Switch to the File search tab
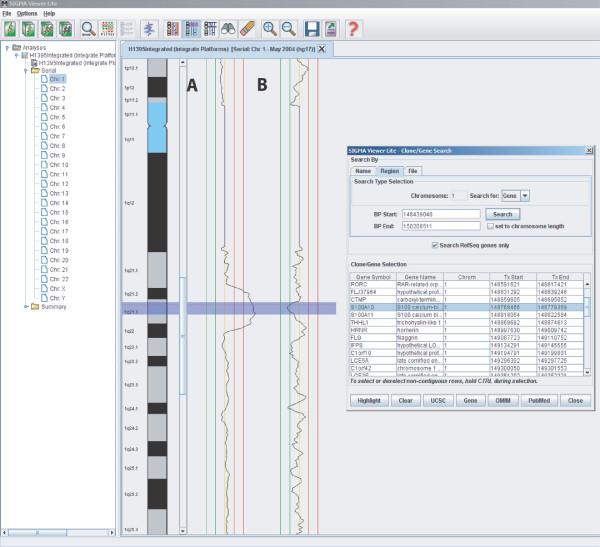The height and width of the screenshot is (547, 600). pyautogui.click(x=412, y=171)
